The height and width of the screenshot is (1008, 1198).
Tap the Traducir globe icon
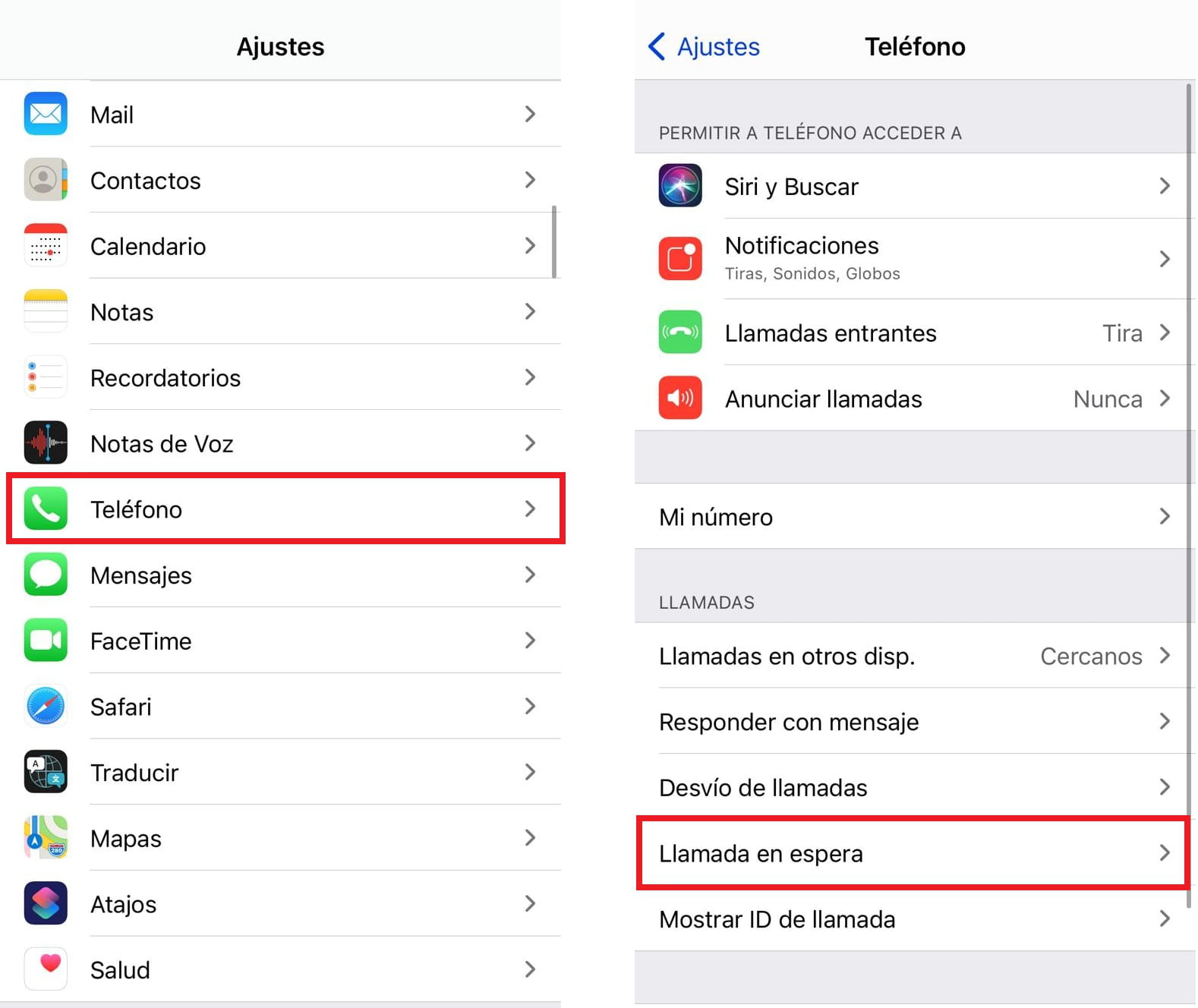[x=46, y=772]
